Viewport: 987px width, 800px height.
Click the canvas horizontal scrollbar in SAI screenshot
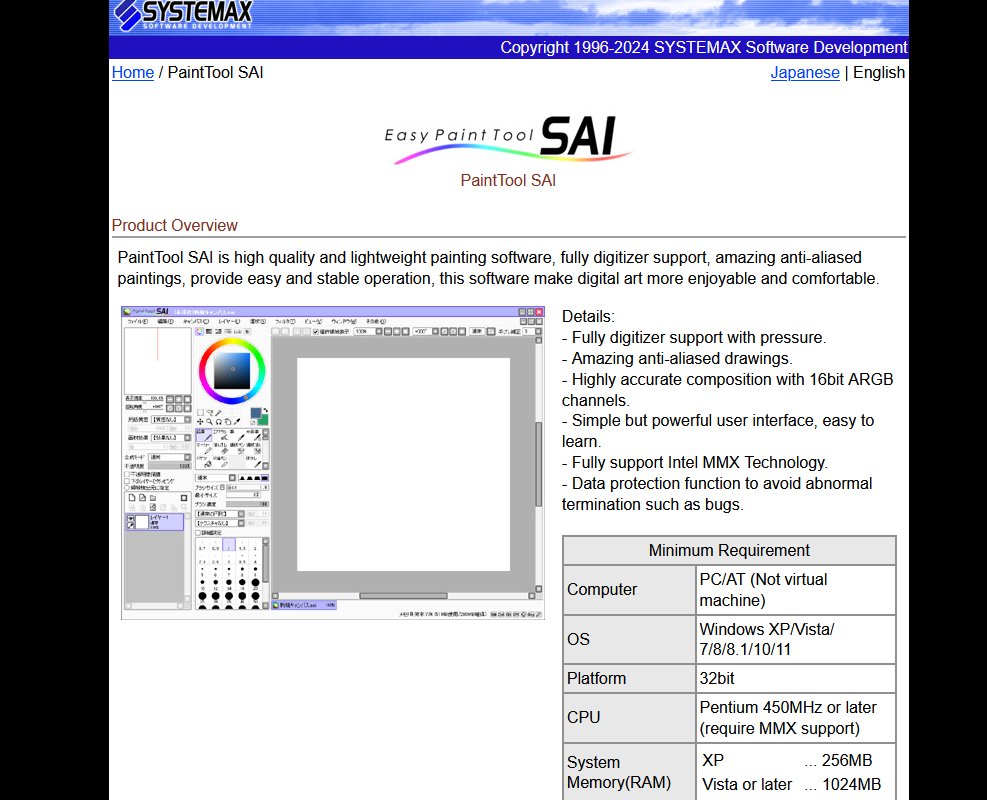(x=403, y=595)
